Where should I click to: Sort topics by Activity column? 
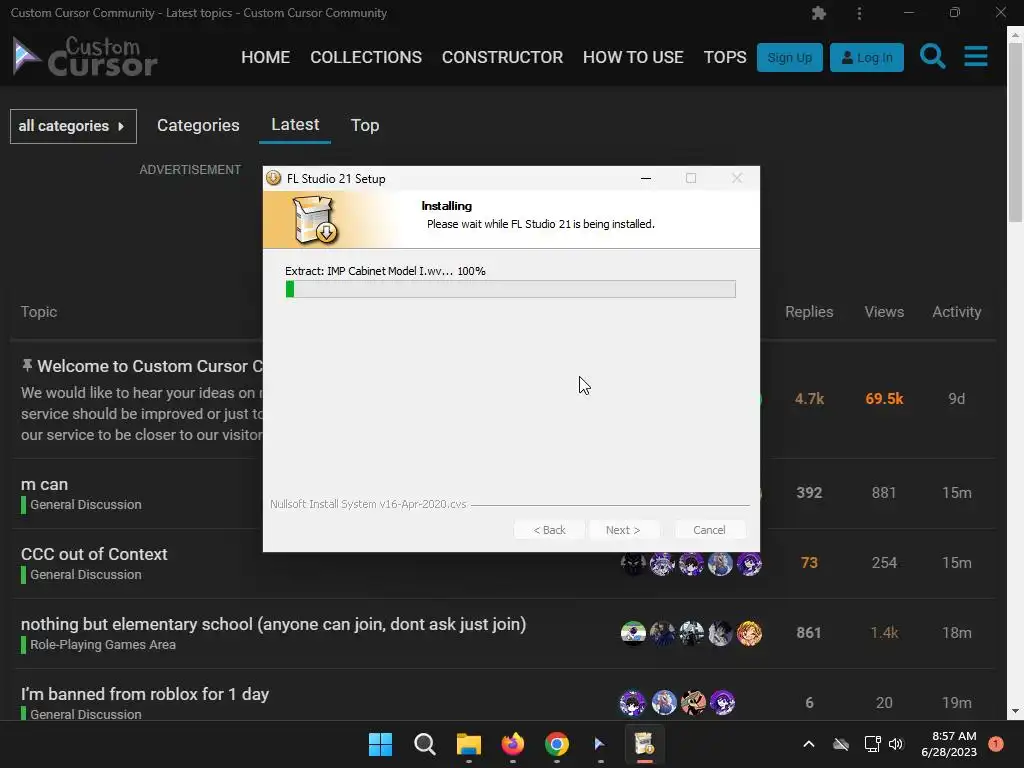(957, 312)
